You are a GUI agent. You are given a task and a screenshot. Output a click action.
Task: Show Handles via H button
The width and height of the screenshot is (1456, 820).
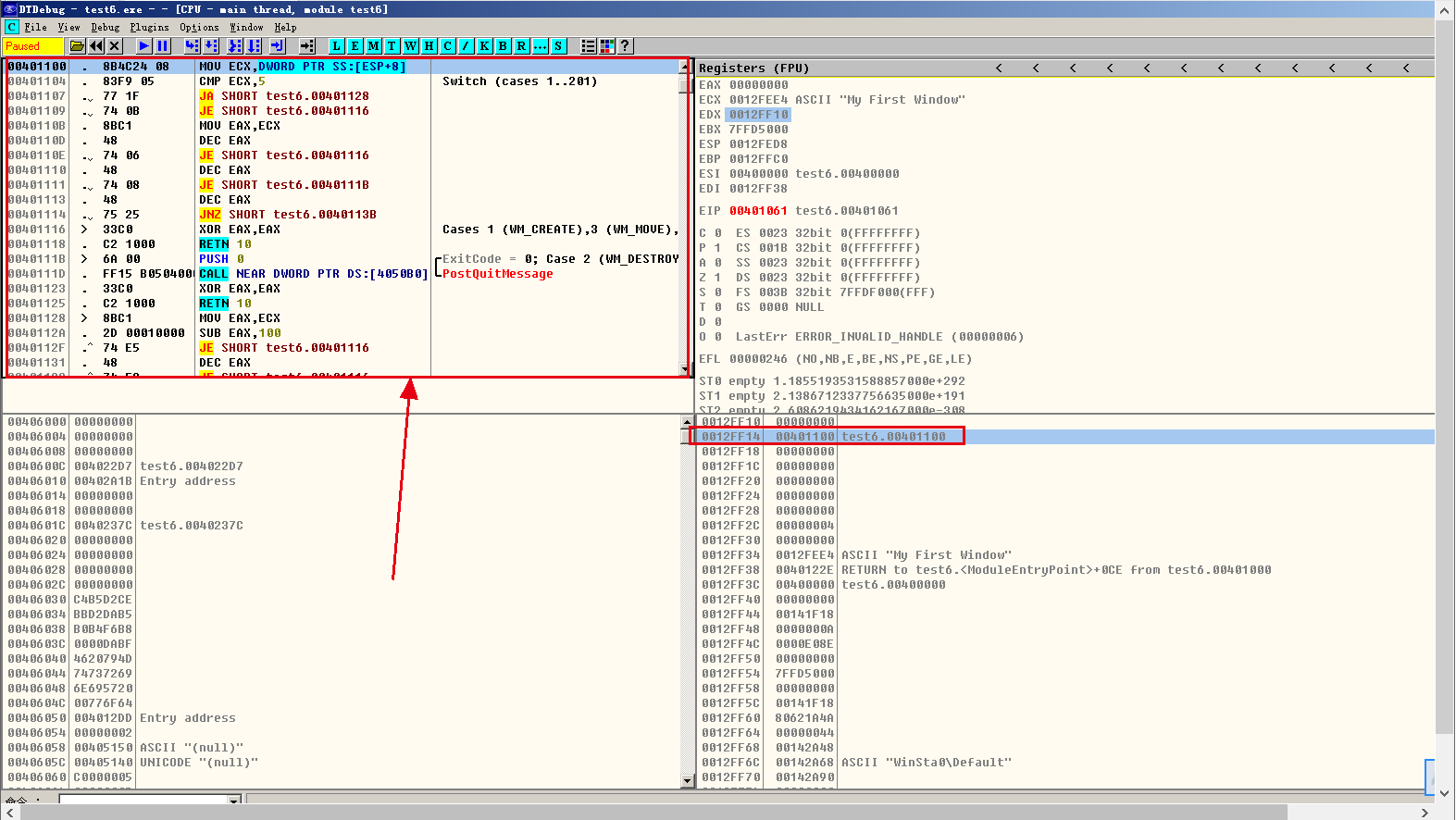pyautogui.click(x=429, y=45)
